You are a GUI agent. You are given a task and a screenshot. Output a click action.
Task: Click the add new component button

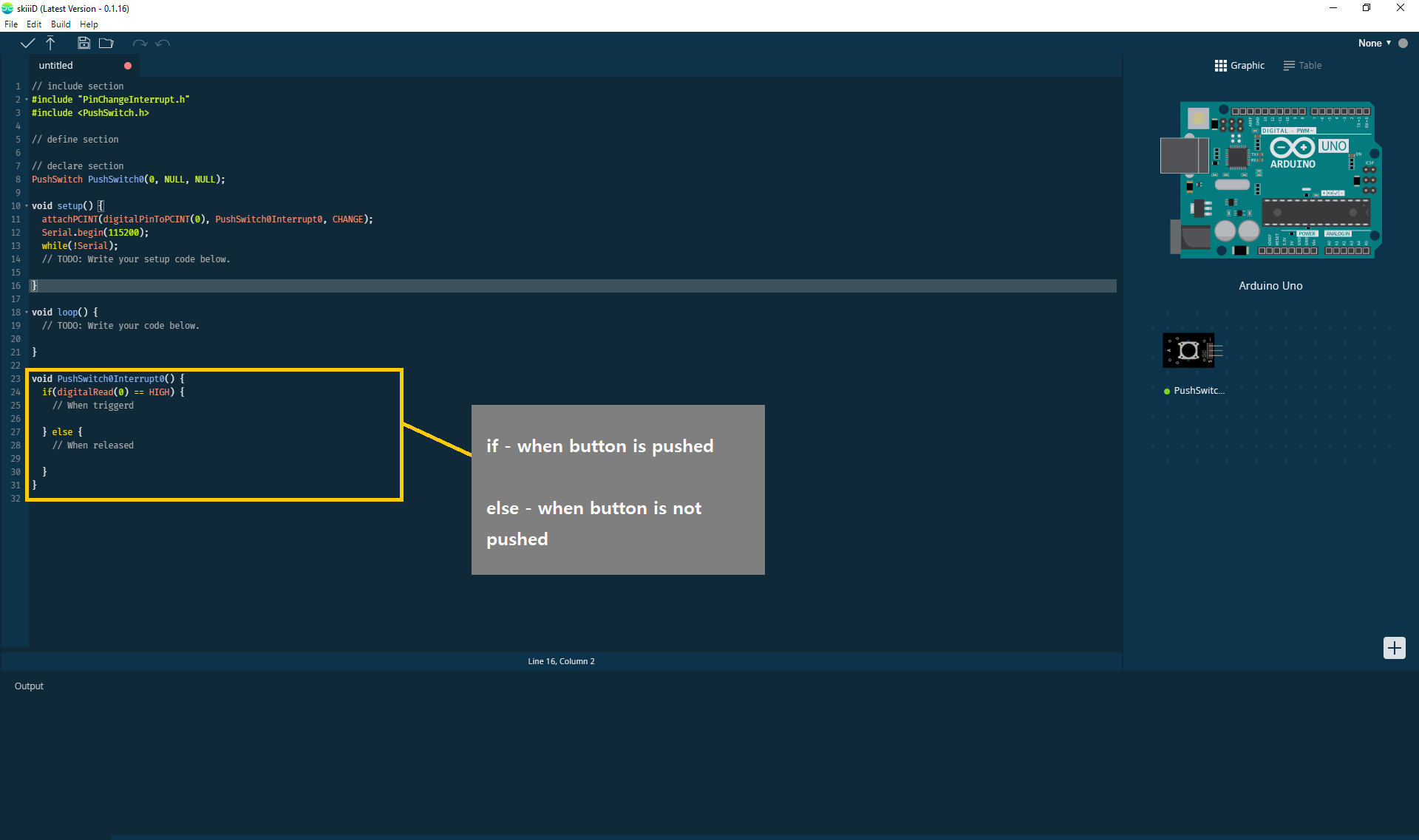(1395, 648)
